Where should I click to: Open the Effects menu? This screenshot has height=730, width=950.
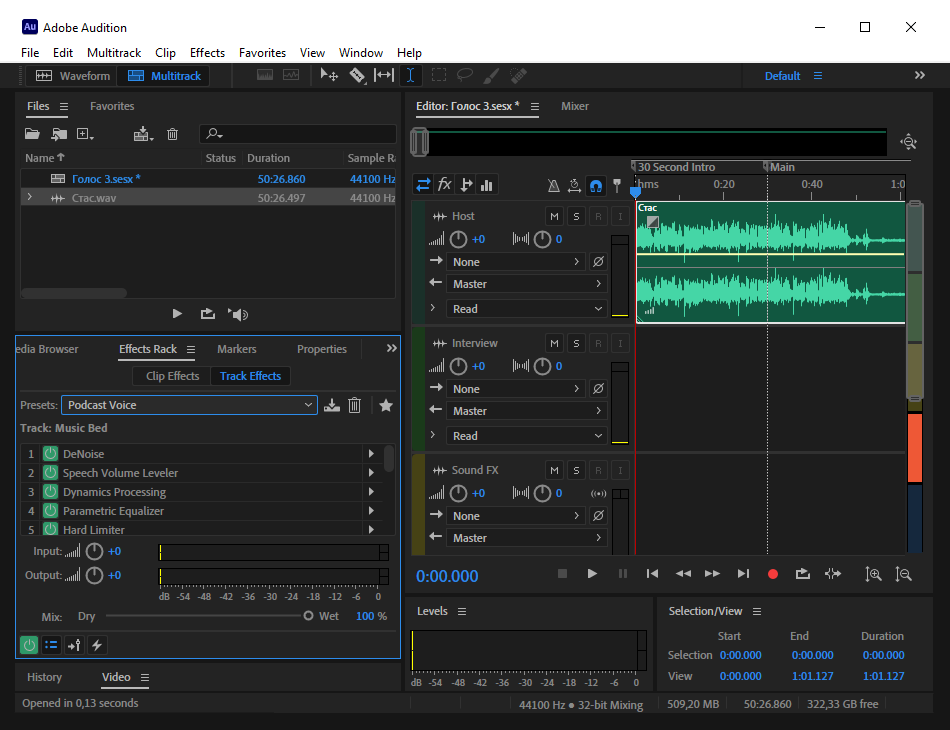207,53
